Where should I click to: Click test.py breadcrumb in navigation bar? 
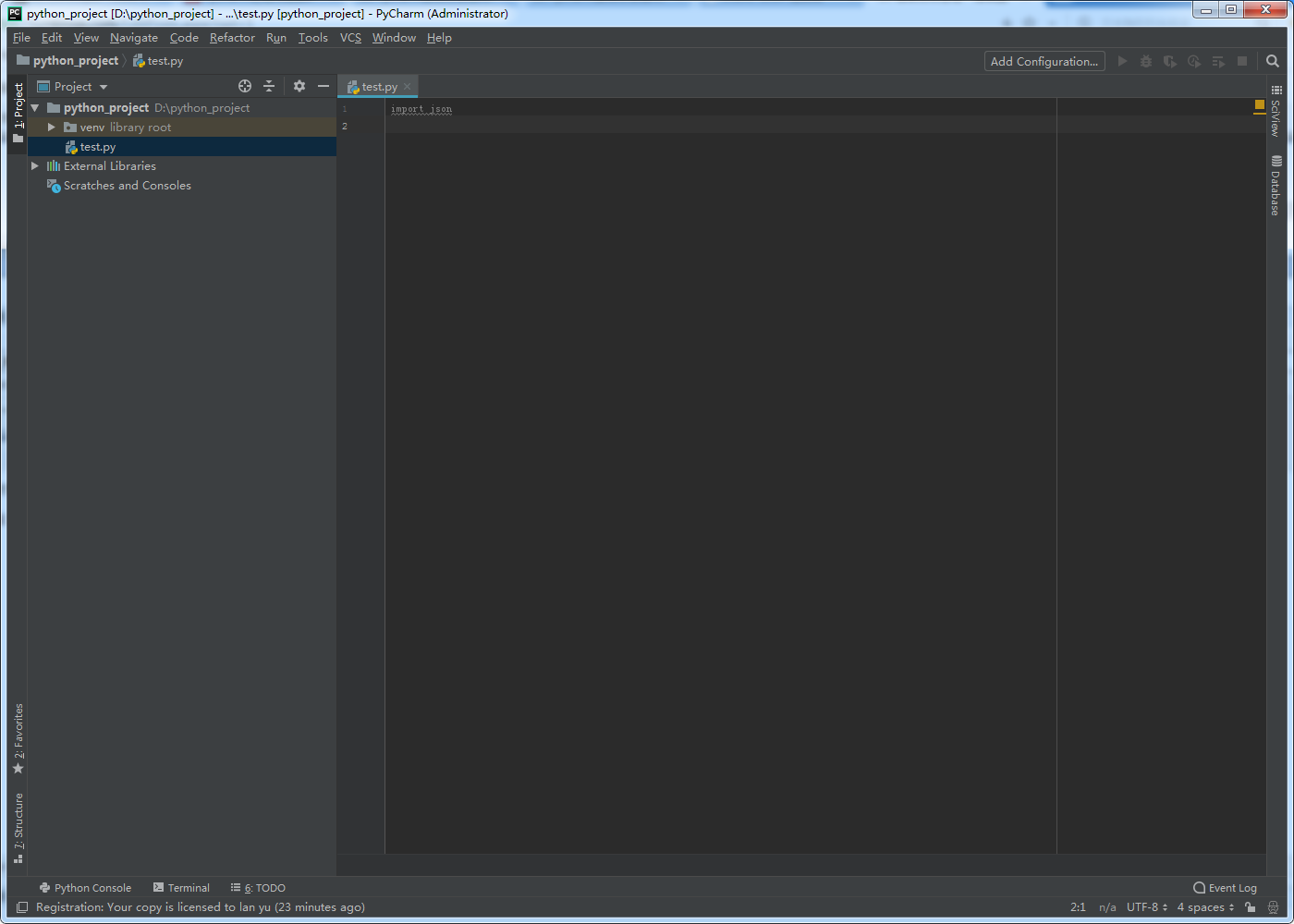point(158,61)
